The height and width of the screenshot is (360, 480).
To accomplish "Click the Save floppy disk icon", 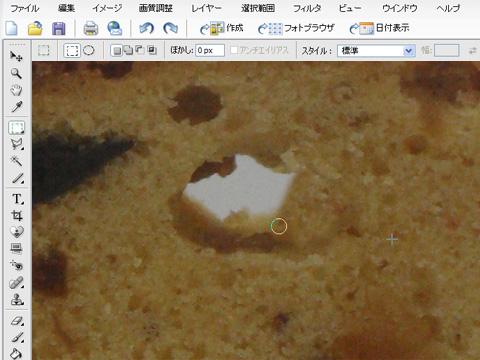I will tap(59, 29).
